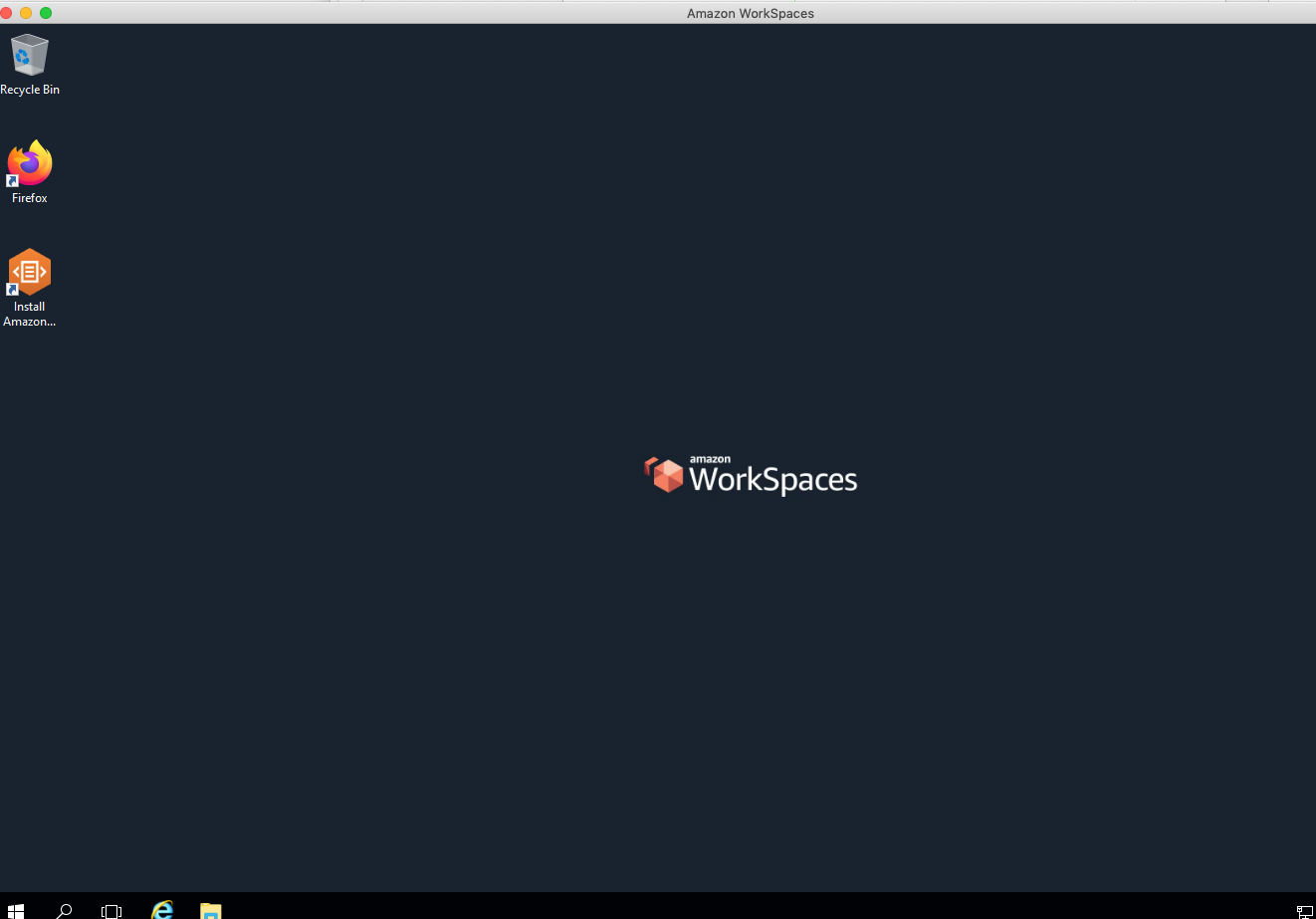Maximize the Amazon WorkSpaces window

click(46, 13)
